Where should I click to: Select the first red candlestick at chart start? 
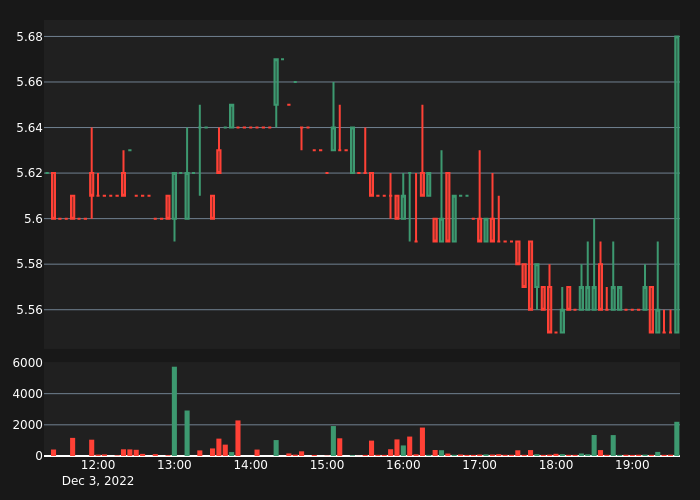[x=54, y=196]
